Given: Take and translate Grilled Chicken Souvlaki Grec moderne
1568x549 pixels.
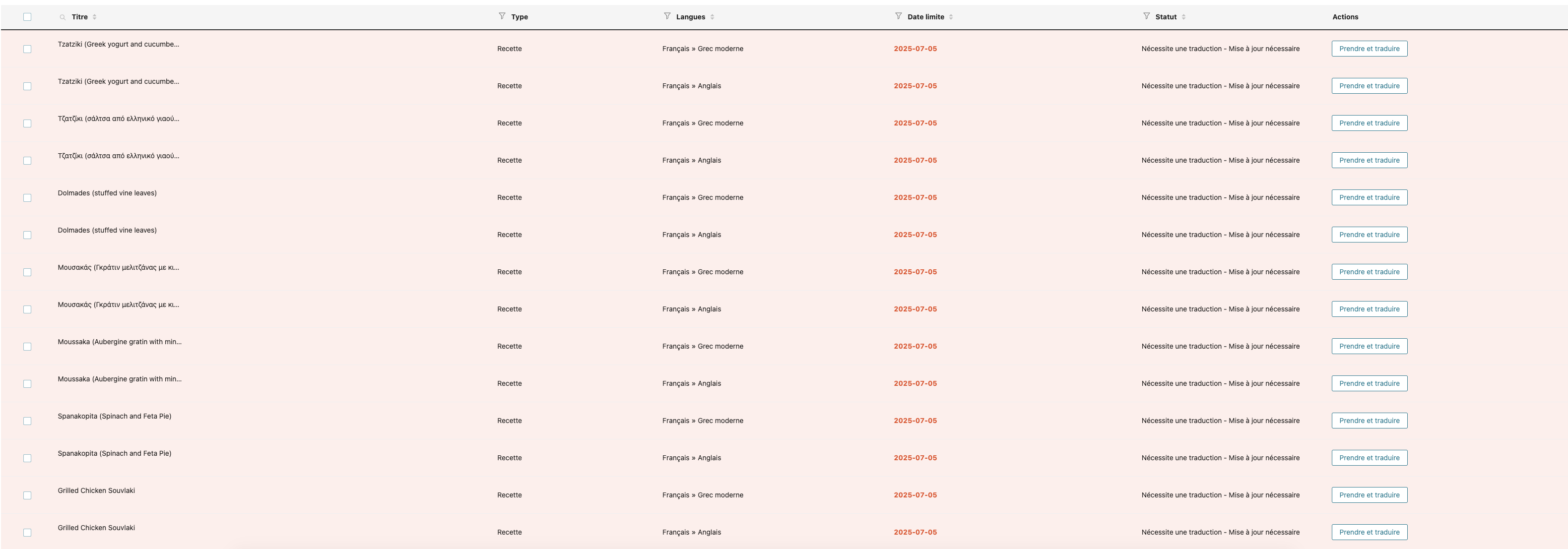Looking at the screenshot, I should point(1369,495).
